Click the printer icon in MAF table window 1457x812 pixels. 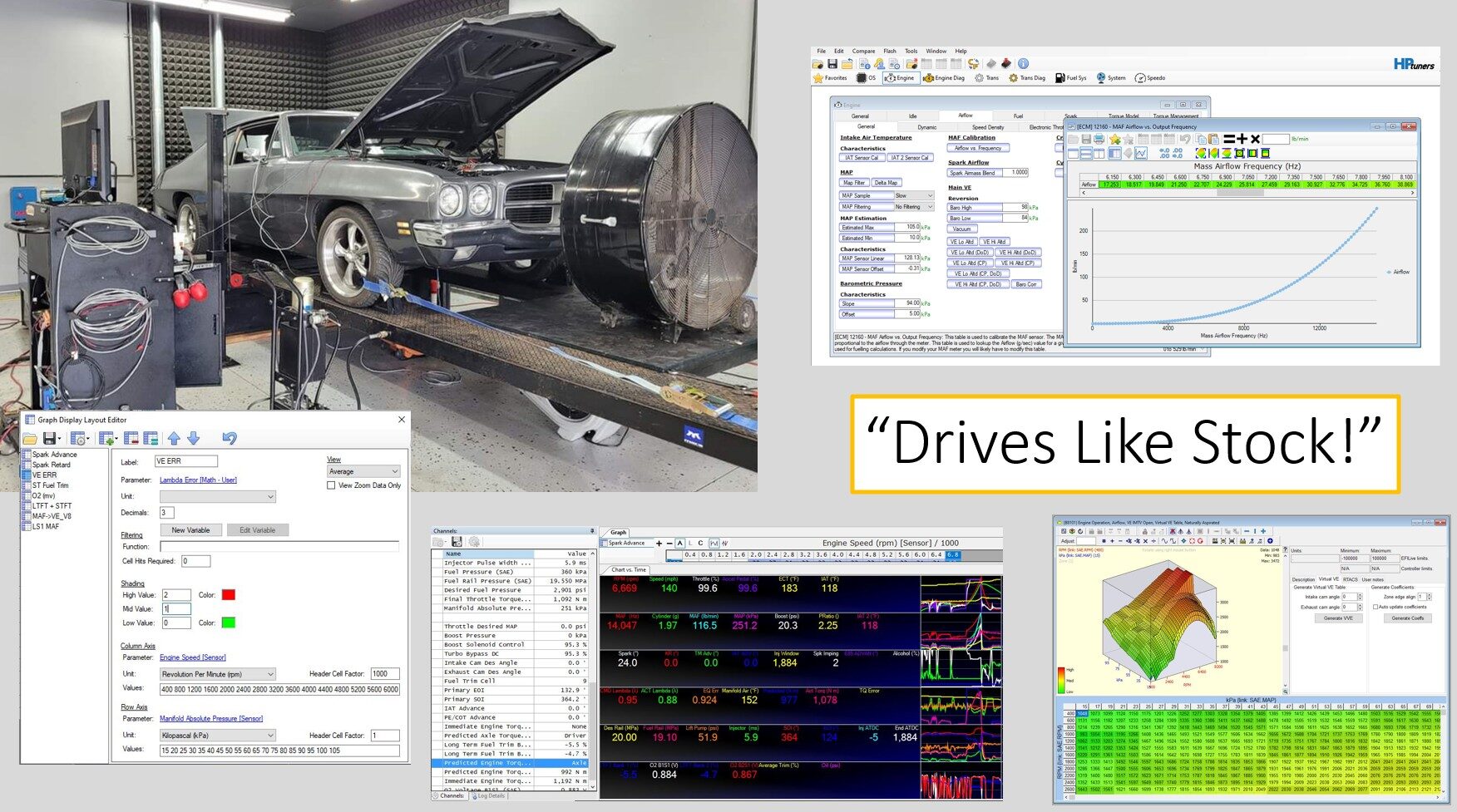click(x=1099, y=139)
